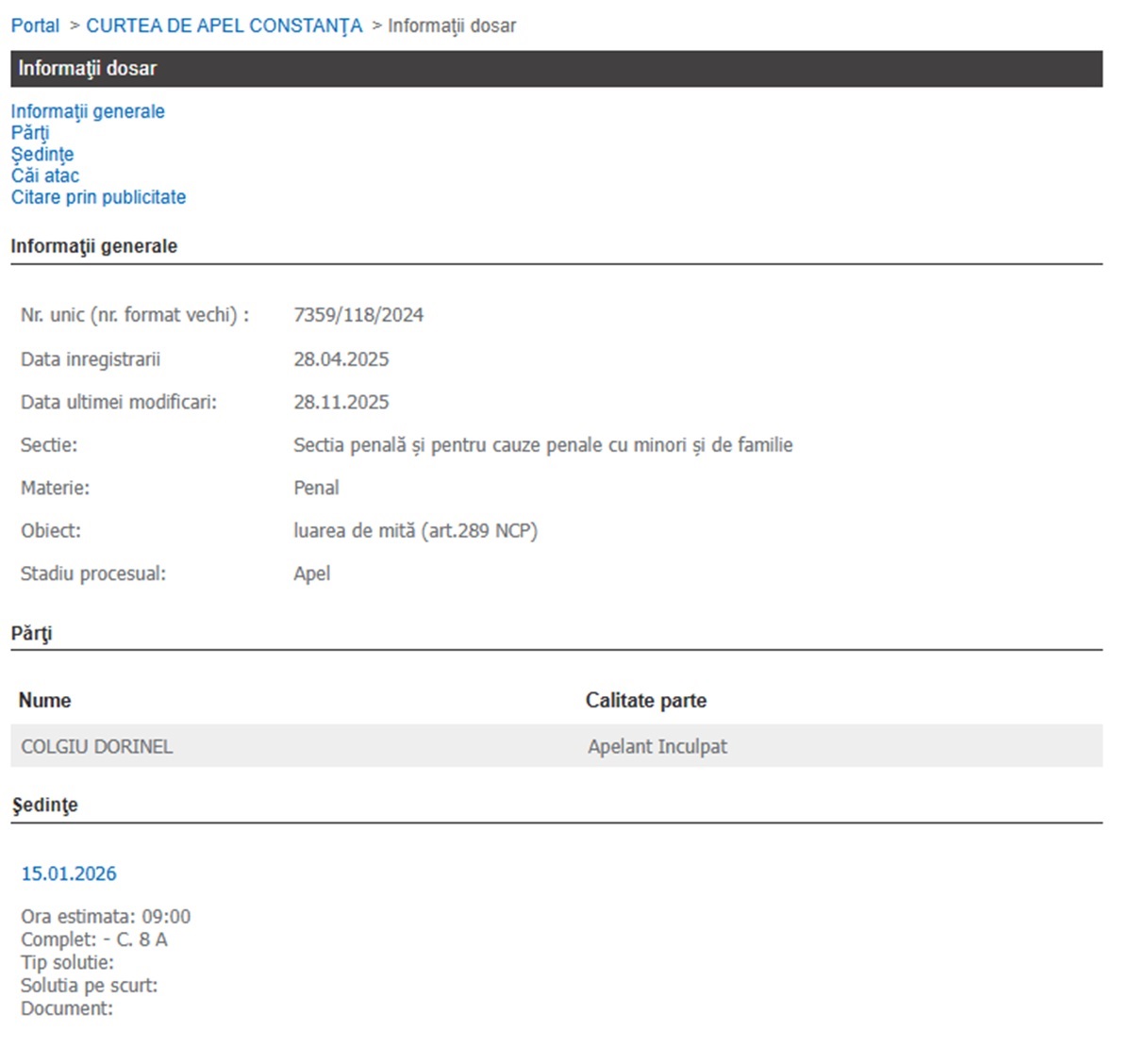Image resolution: width=1132 pixels, height=1064 pixels.
Task: Jump to Informații generale anchor link
Action: [88, 111]
